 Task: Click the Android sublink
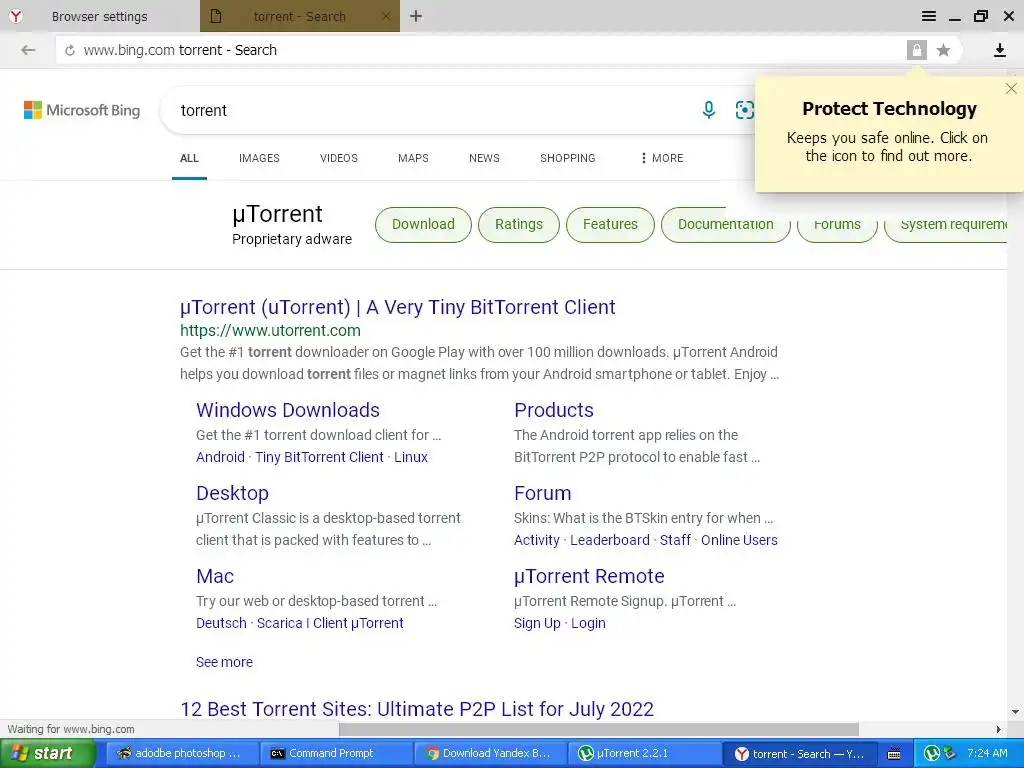point(220,457)
